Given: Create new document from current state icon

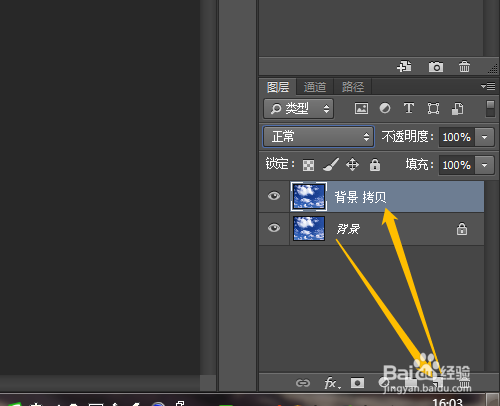Looking at the screenshot, I should (404, 67).
